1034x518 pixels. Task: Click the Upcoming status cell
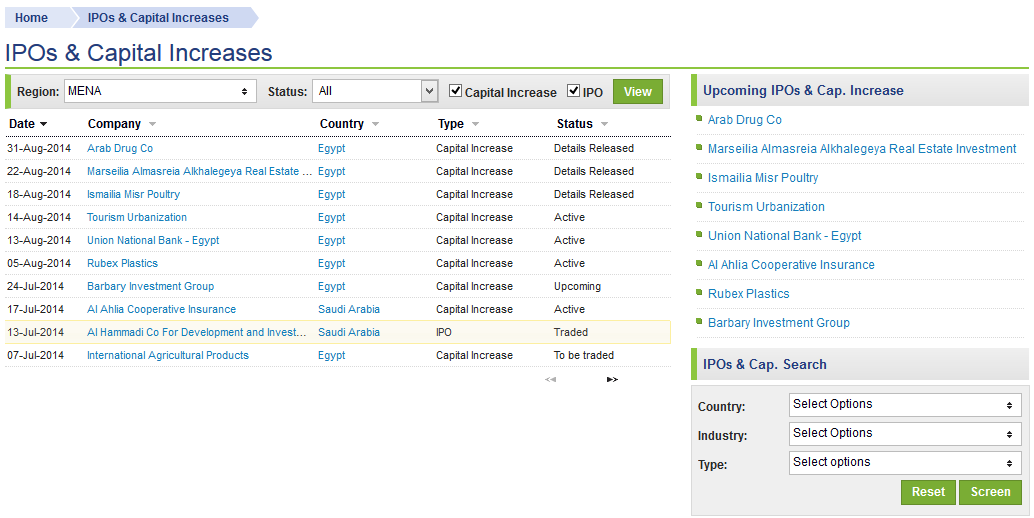pyautogui.click(x=577, y=287)
